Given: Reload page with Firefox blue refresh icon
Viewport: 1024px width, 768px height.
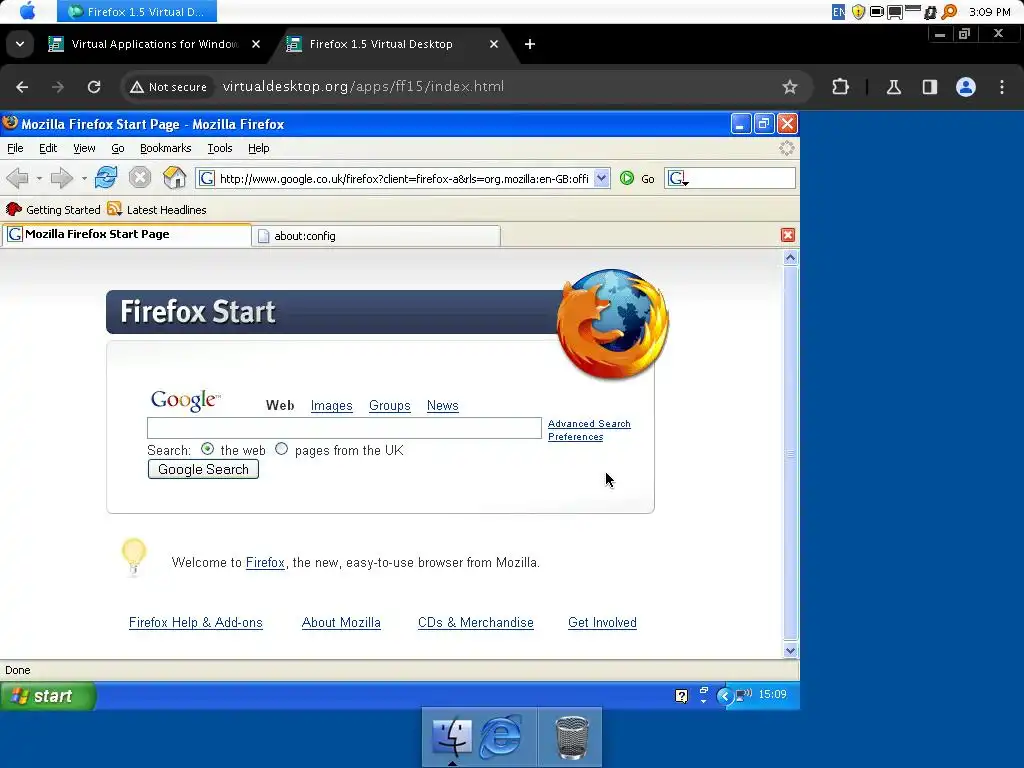Looking at the screenshot, I should (106, 178).
